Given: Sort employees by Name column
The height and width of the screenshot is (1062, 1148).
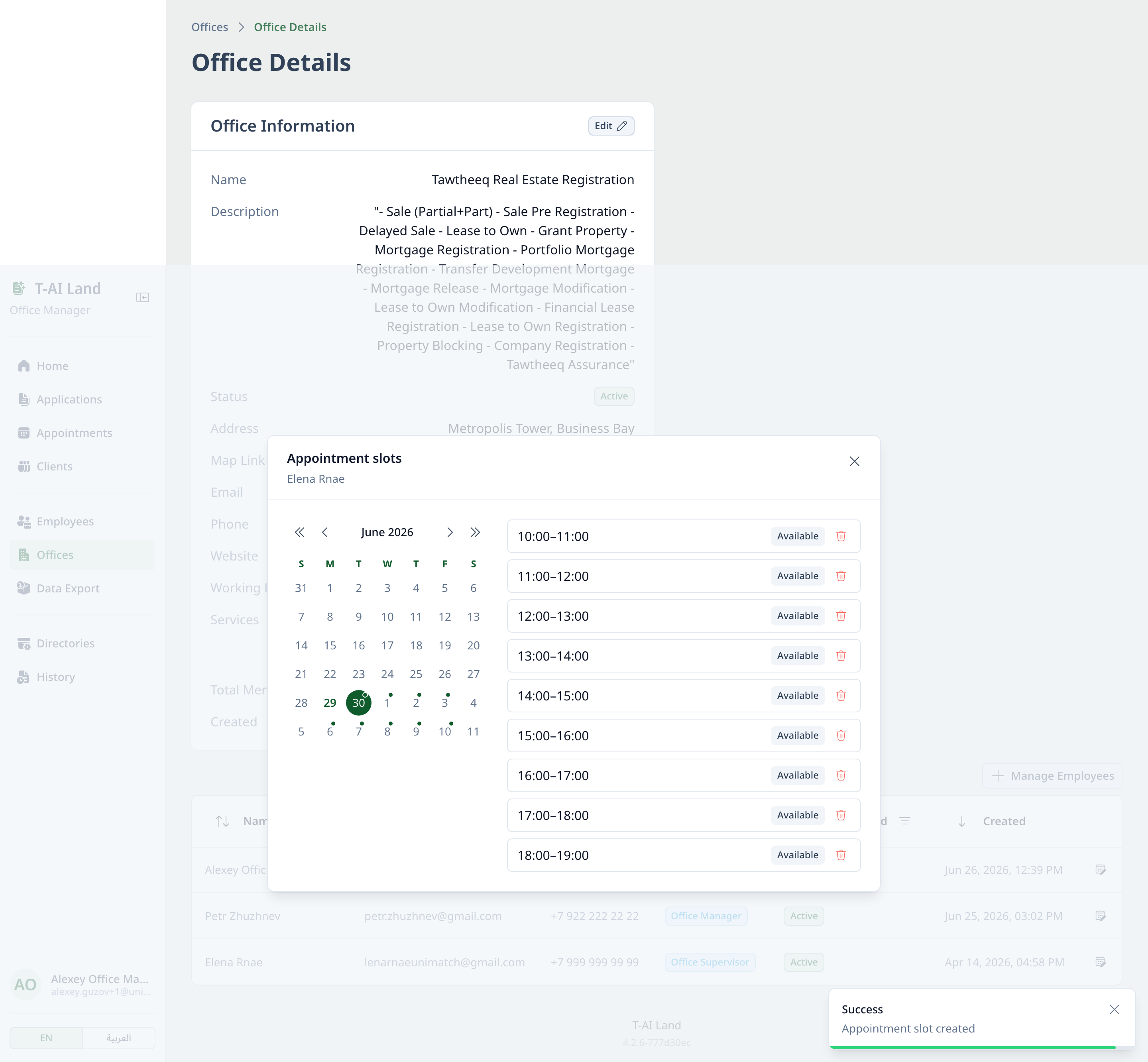Looking at the screenshot, I should (222, 821).
